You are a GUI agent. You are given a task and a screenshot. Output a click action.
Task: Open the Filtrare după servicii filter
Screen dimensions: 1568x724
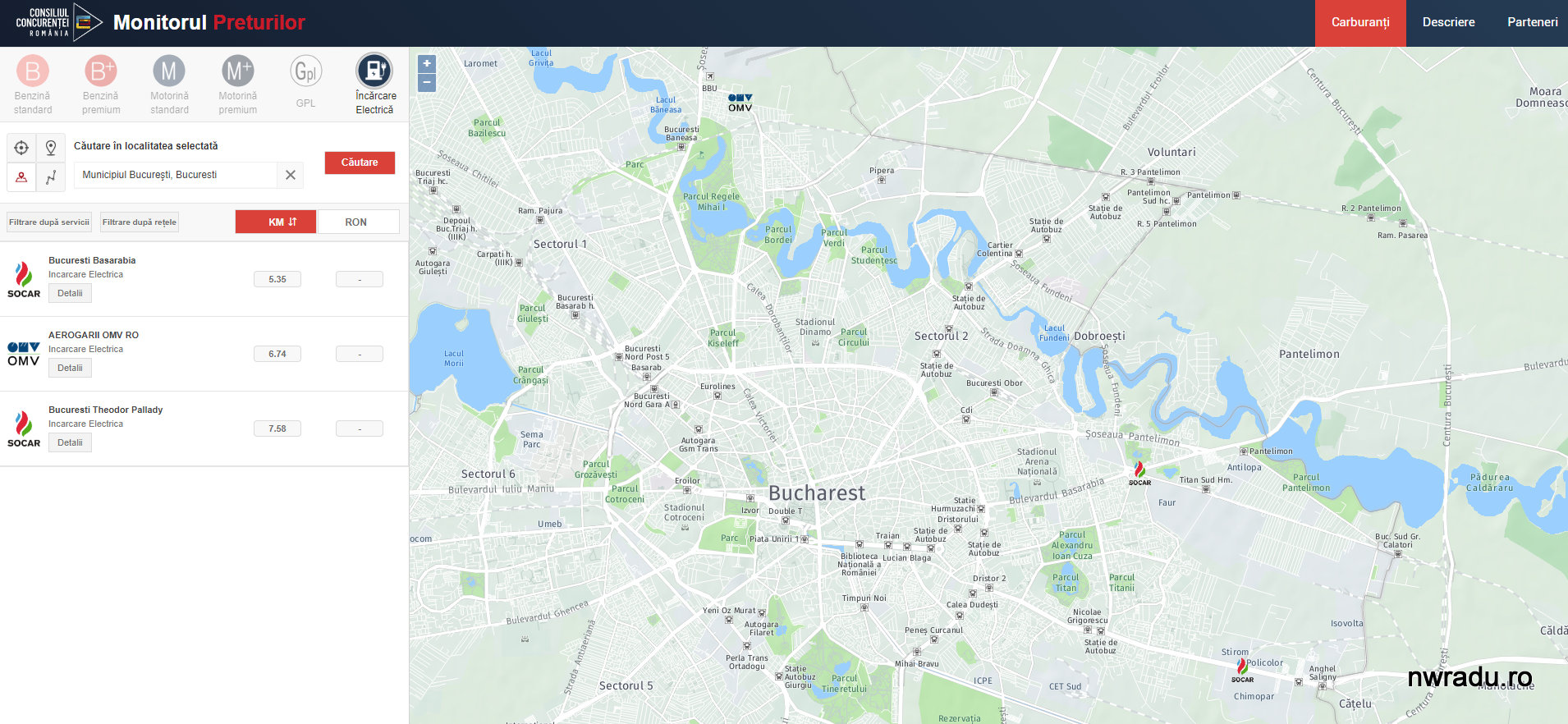pyautogui.click(x=49, y=222)
